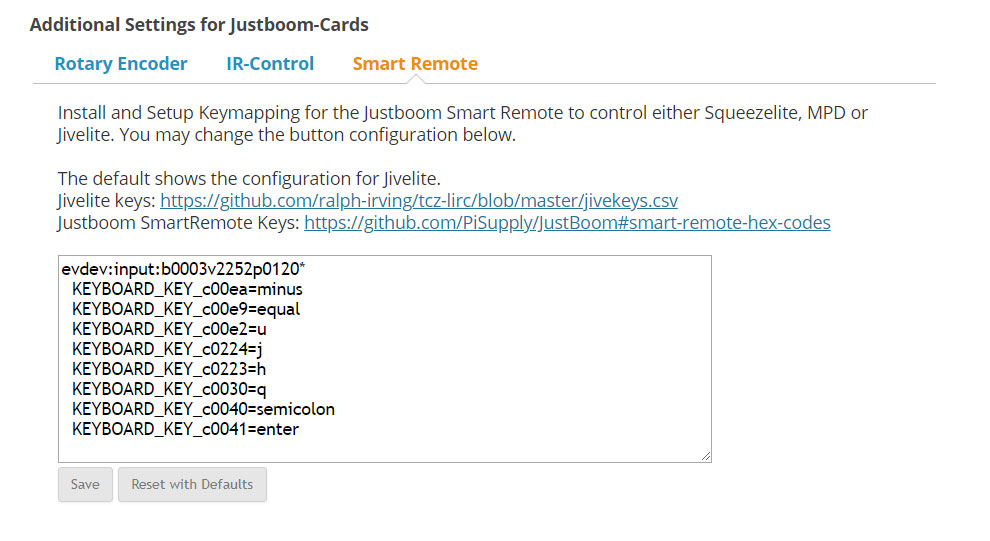This screenshot has height=541, width=990.
Task: Click the KEYBOARD_KEY_c0224=j line
Action: [167, 349]
